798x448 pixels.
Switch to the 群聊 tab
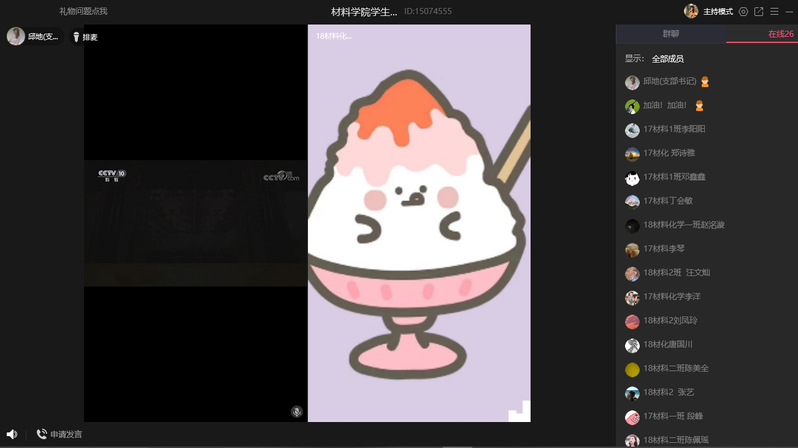click(670, 34)
